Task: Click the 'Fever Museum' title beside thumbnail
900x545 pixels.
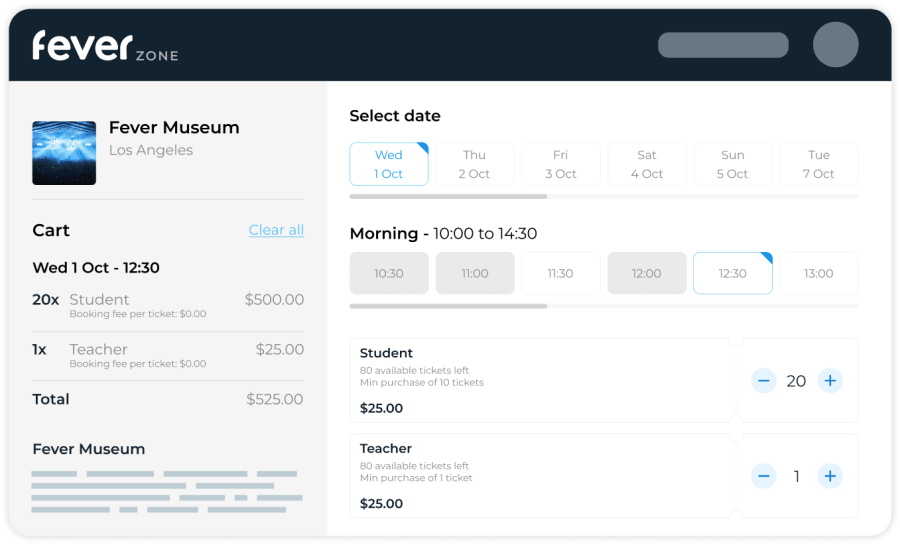Action: (x=174, y=127)
